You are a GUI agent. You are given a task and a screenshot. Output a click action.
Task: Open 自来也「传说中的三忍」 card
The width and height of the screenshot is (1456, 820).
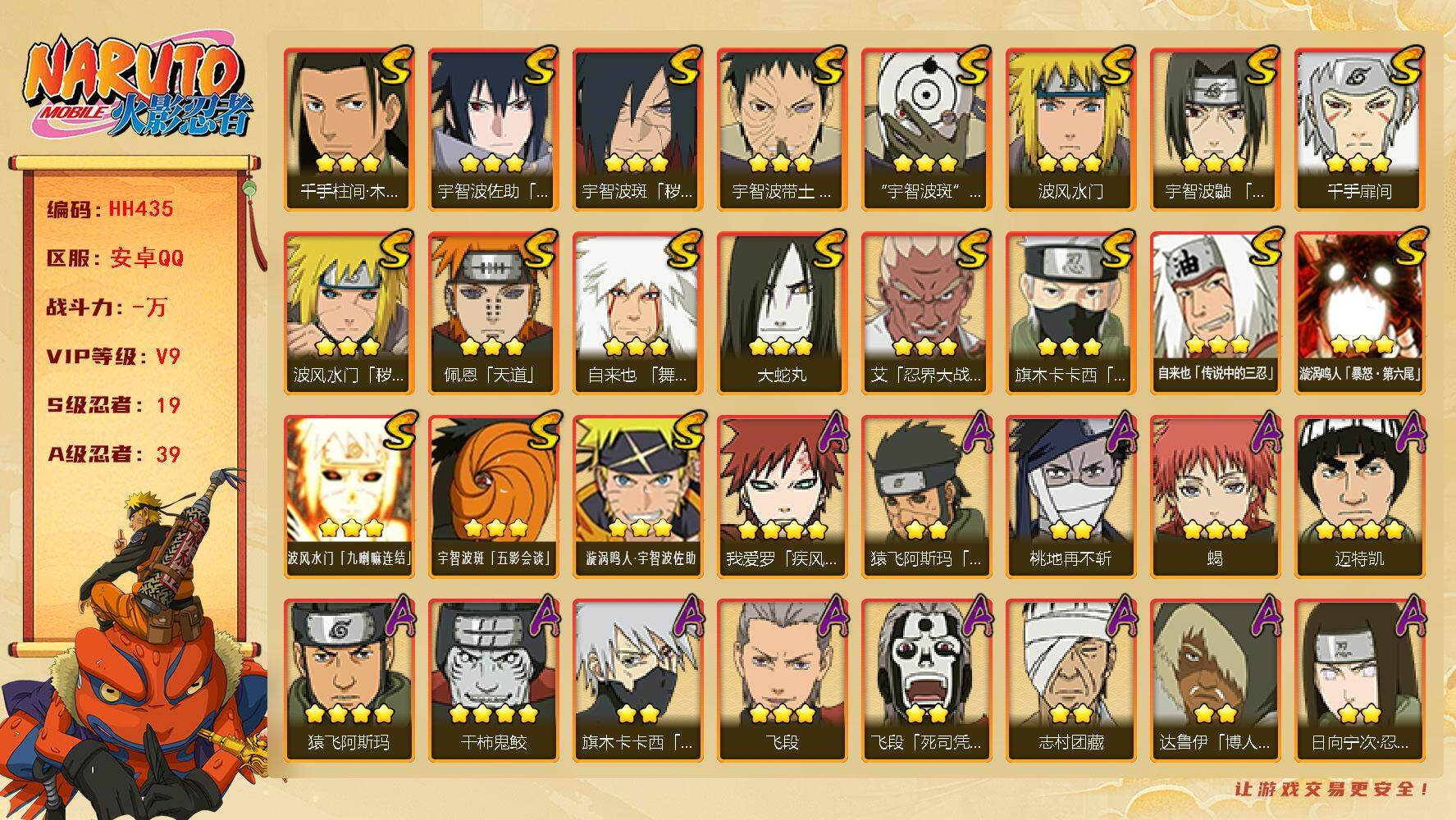(1215, 313)
